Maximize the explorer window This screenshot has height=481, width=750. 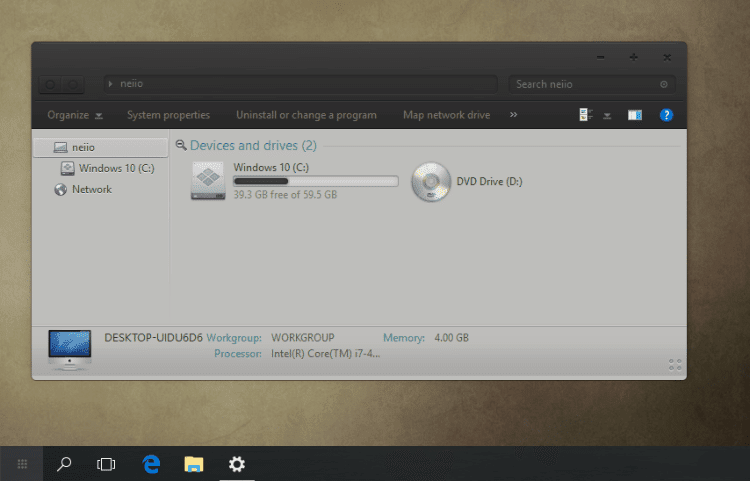point(634,57)
